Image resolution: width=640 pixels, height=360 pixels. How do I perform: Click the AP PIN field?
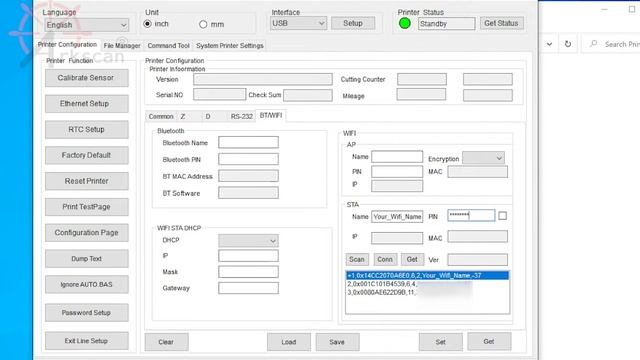(397, 171)
